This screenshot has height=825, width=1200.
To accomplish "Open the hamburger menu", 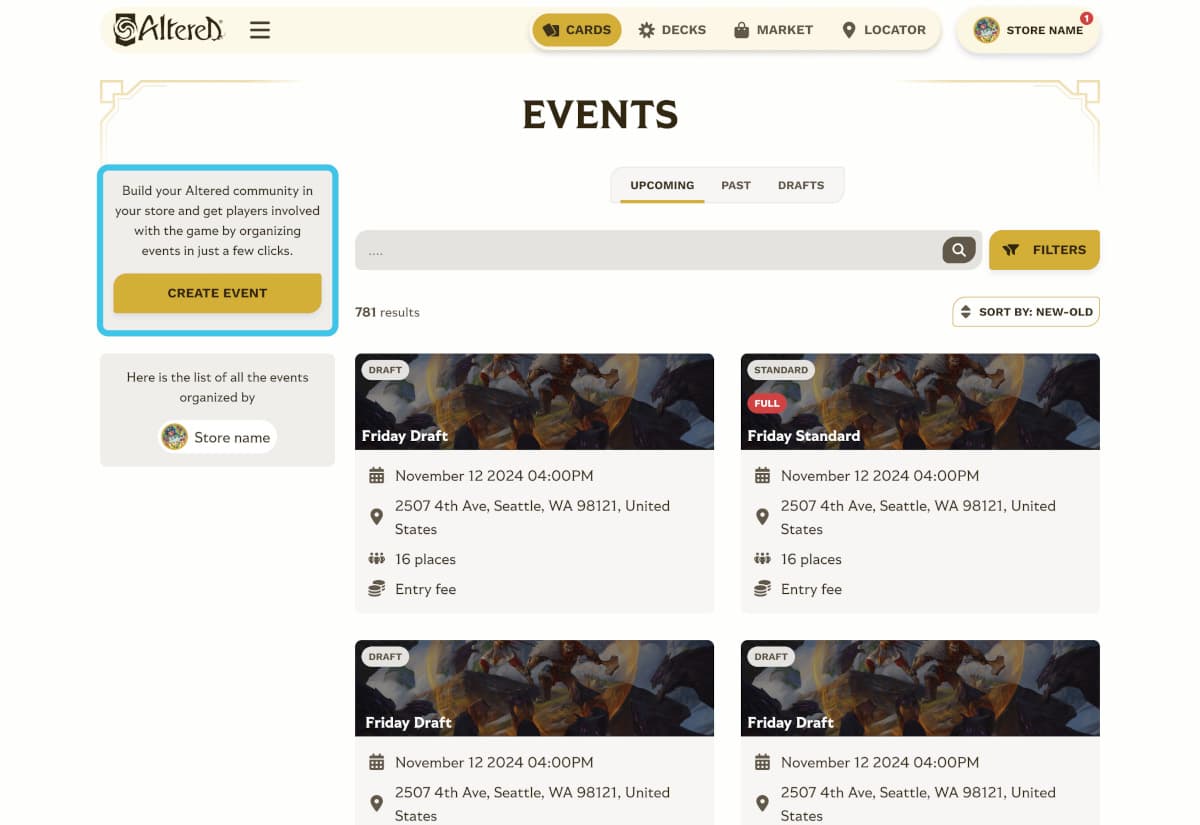I will click(x=260, y=30).
